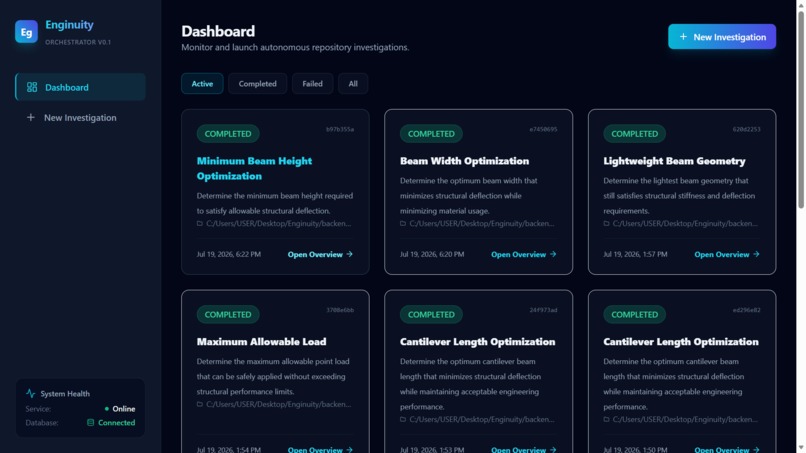Click the database icon next to Connected
Viewport: 806px width, 453px height.
pos(90,423)
